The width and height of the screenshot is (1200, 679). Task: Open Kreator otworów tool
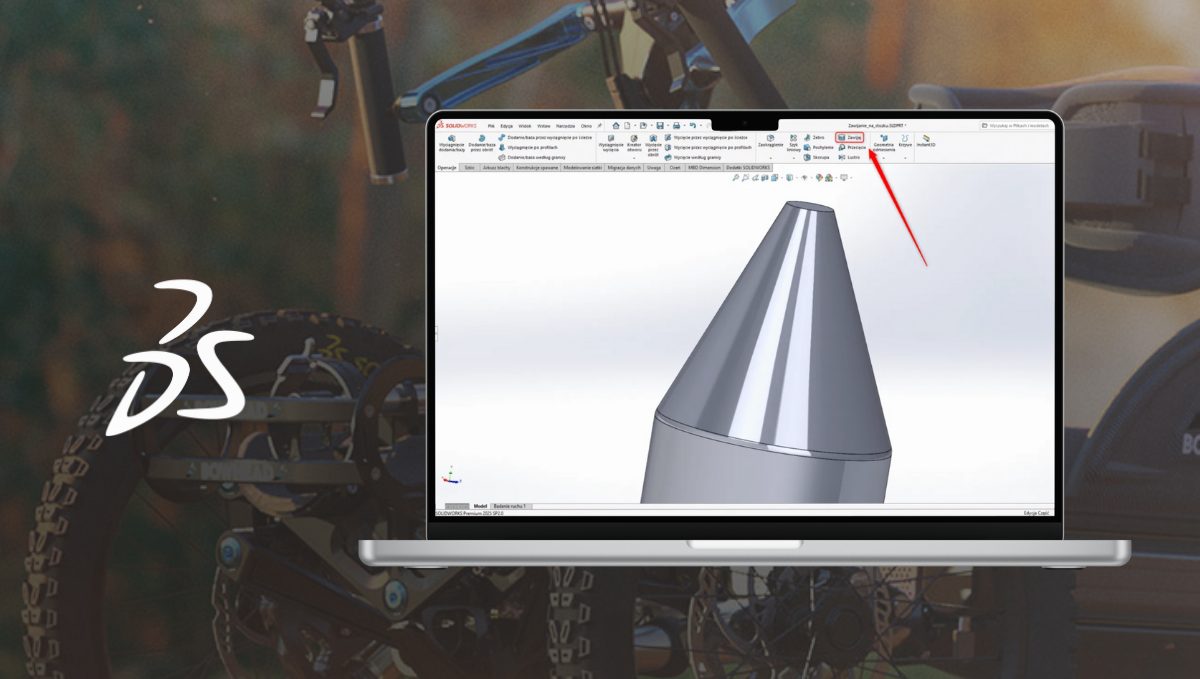634,143
